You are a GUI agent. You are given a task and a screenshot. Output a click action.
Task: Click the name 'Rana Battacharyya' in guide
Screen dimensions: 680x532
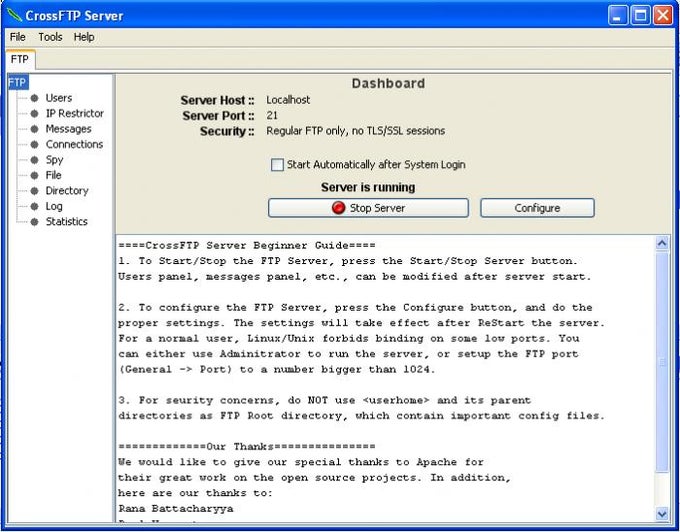(x=176, y=509)
